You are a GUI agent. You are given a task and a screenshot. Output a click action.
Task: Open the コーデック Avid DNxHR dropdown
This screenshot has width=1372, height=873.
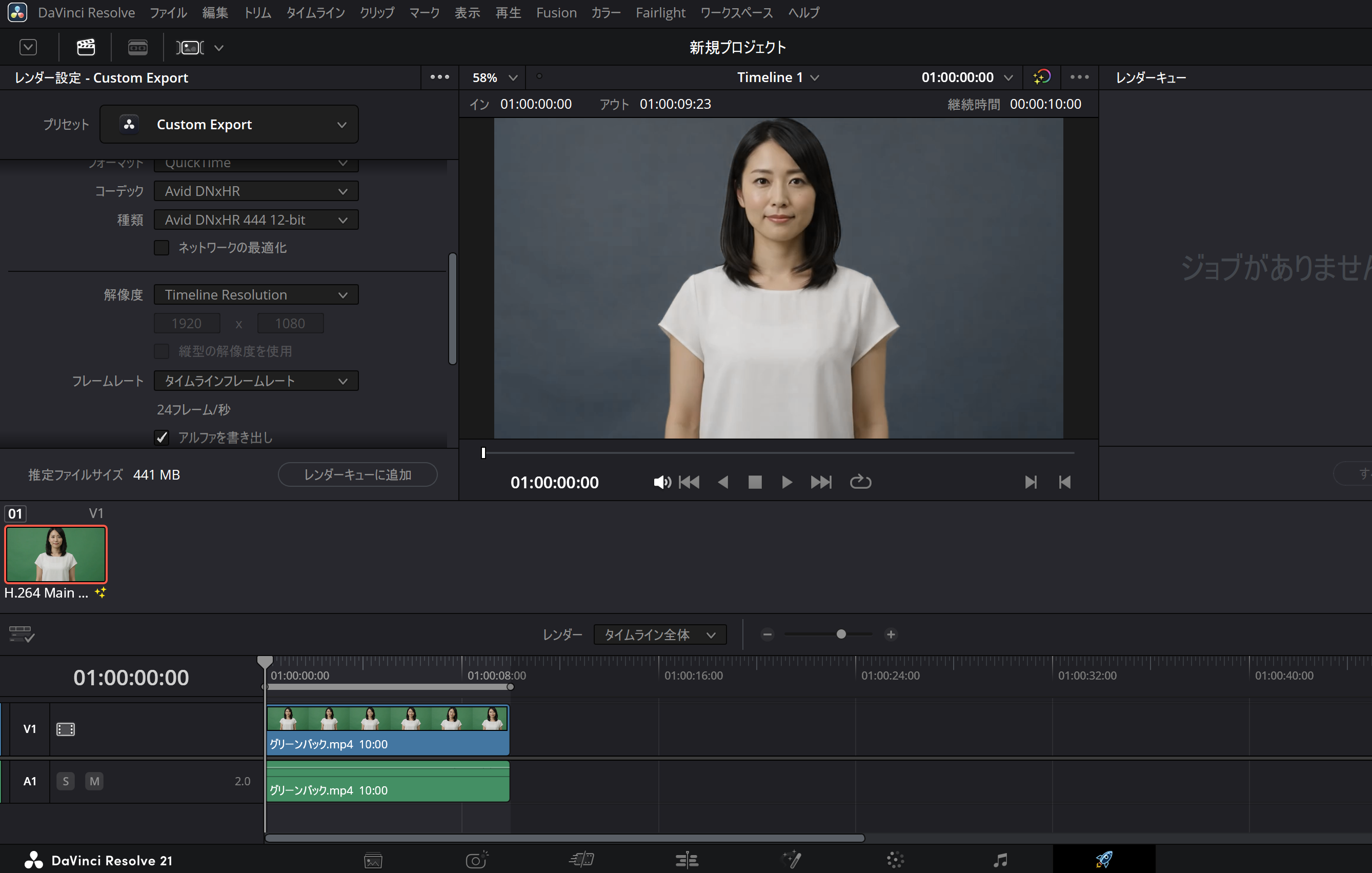tap(256, 191)
